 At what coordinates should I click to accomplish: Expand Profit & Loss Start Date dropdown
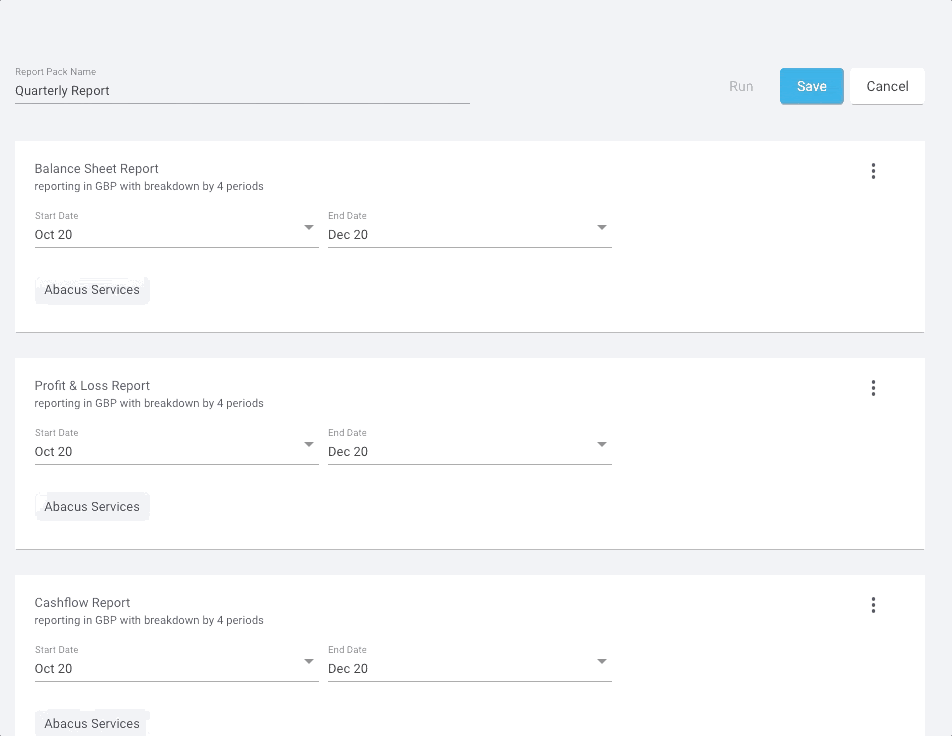[176, 450]
